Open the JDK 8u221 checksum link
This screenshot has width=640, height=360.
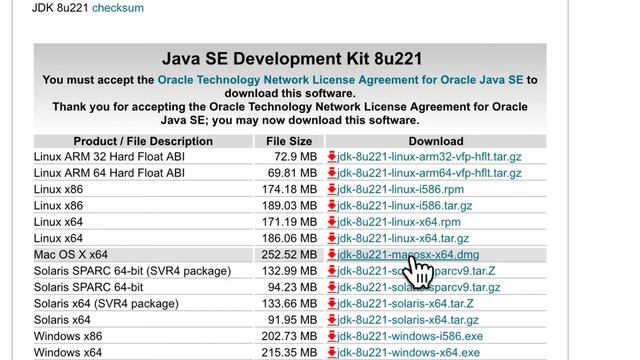[x=118, y=8]
